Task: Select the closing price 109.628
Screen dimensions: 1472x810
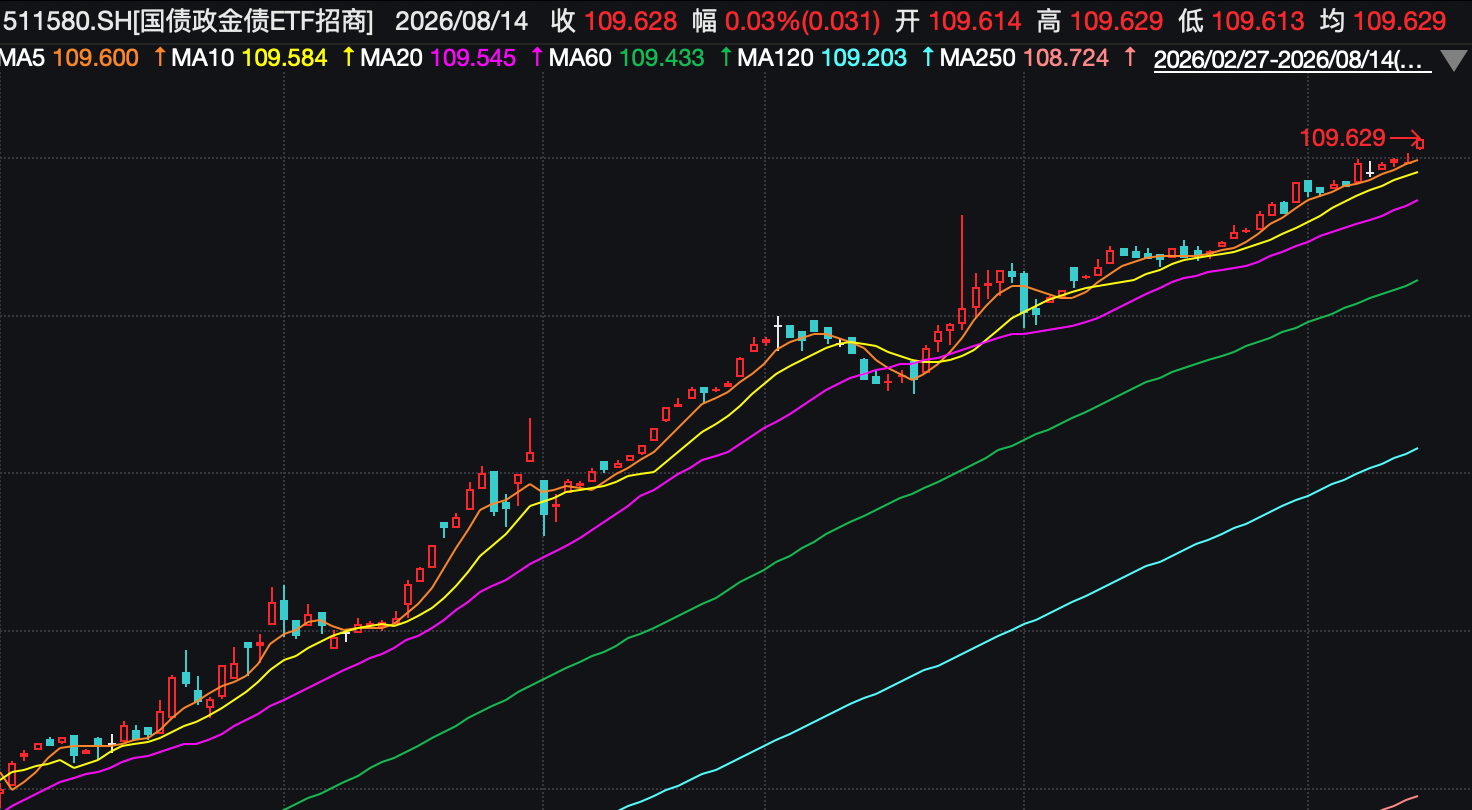Action: (630, 20)
